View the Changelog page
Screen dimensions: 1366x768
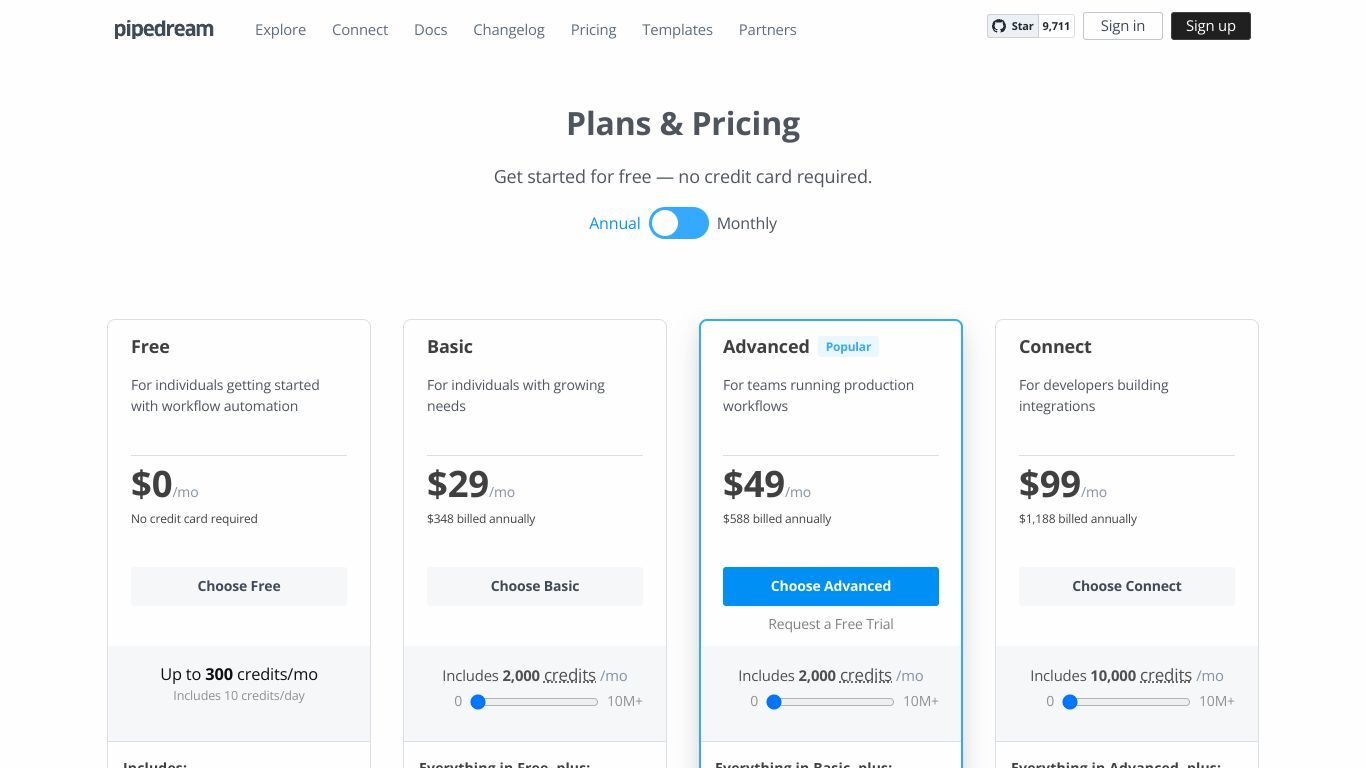click(x=509, y=30)
